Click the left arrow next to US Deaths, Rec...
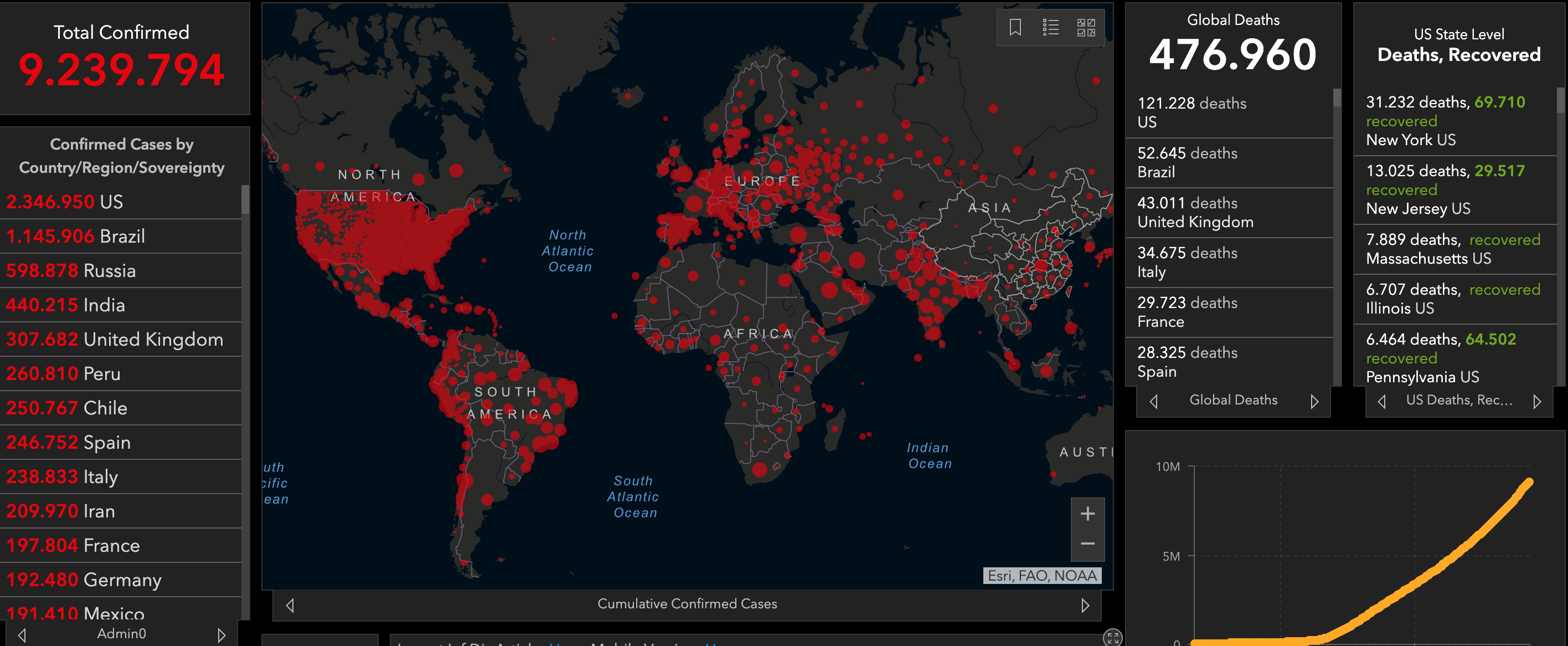The height and width of the screenshot is (646, 1568). 1382,401
